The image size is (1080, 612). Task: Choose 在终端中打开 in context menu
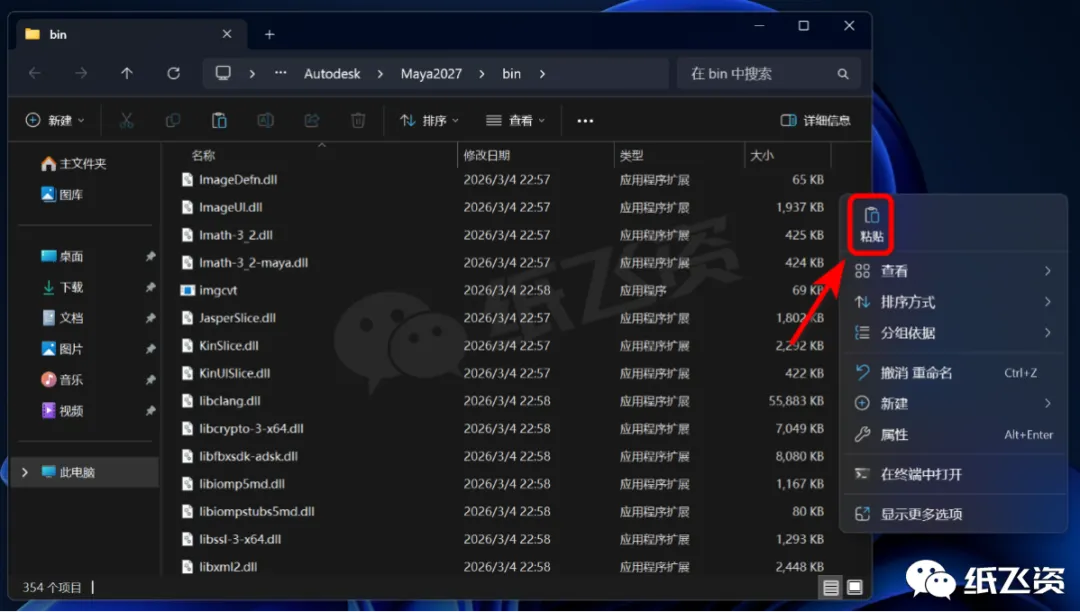(x=953, y=474)
